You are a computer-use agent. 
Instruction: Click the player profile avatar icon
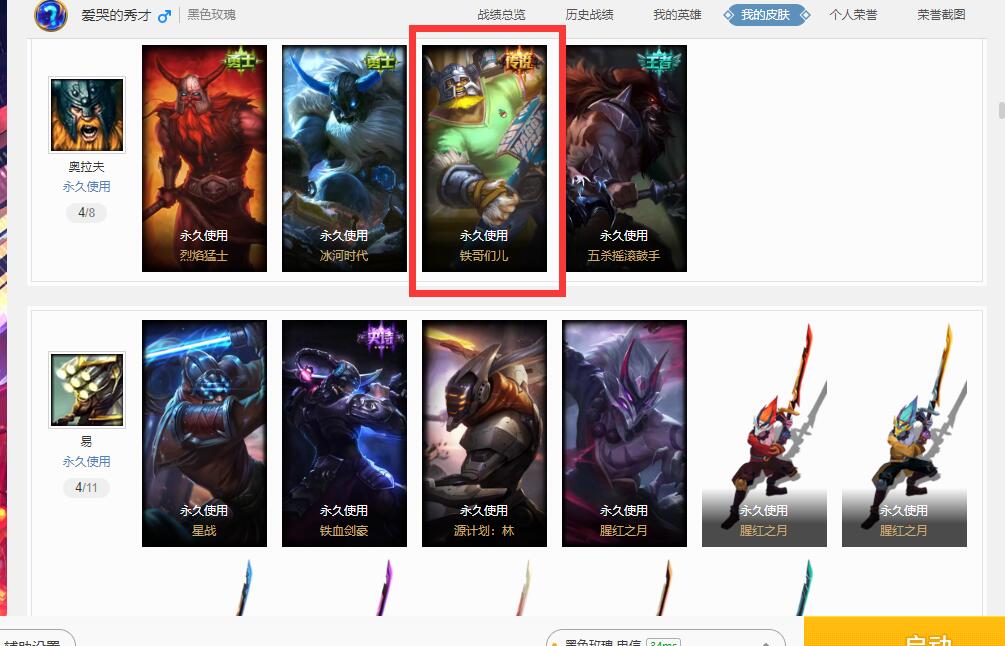tap(51, 14)
